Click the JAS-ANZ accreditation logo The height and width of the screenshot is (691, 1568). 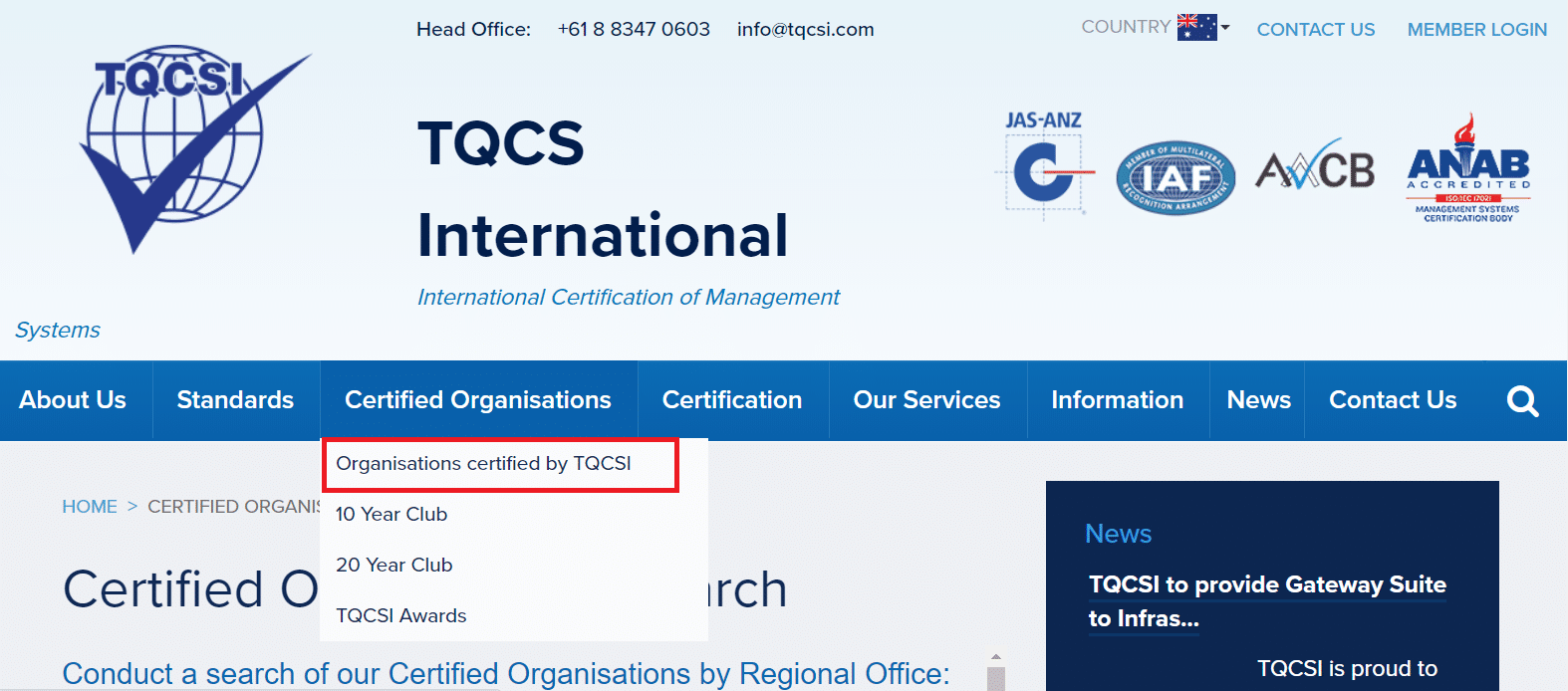click(1044, 164)
